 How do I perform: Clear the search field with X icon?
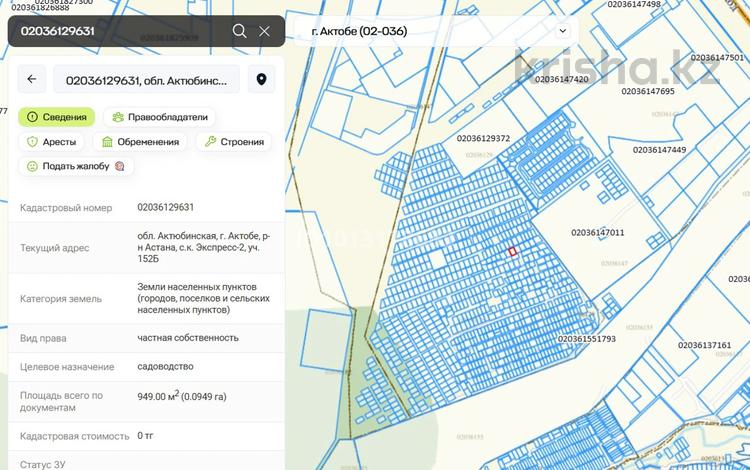coord(264,32)
